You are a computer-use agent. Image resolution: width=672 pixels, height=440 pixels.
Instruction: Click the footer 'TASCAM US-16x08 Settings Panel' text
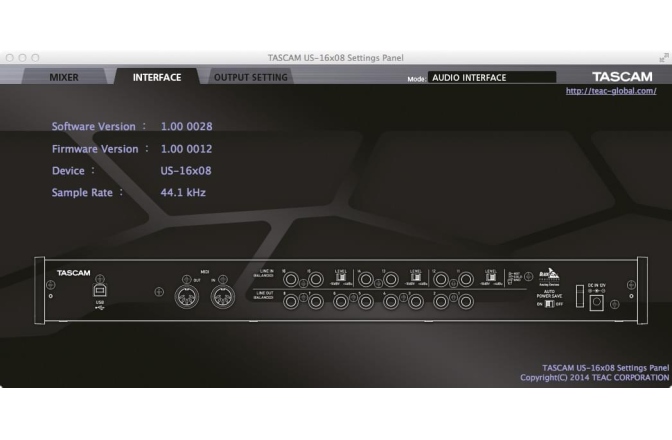click(x=605, y=368)
